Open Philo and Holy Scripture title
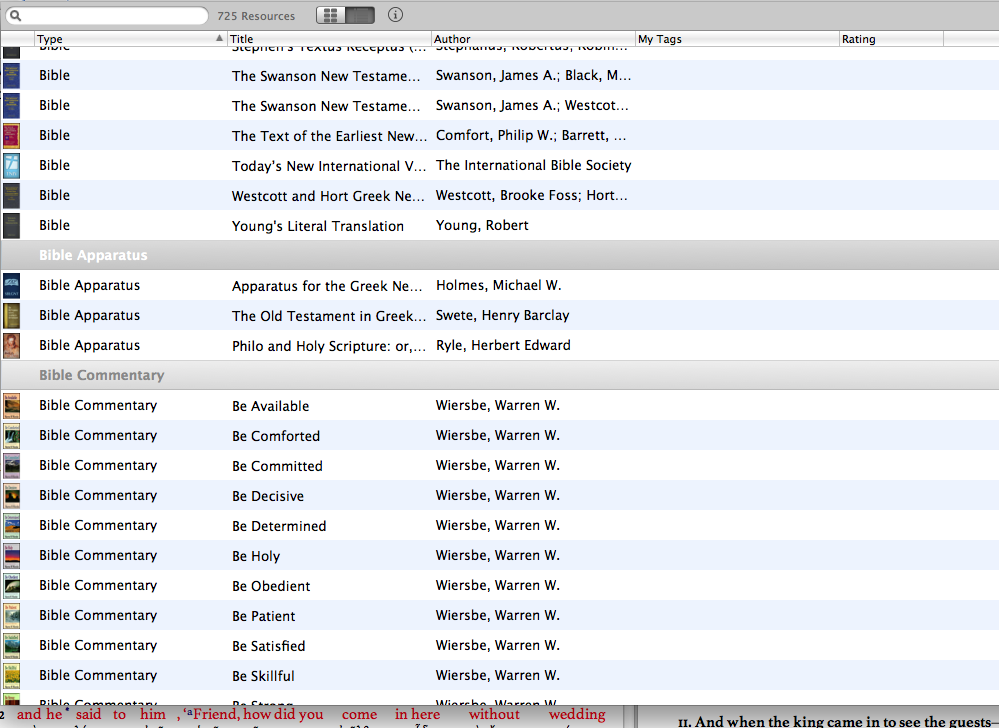The image size is (999, 728). pyautogui.click(x=329, y=346)
